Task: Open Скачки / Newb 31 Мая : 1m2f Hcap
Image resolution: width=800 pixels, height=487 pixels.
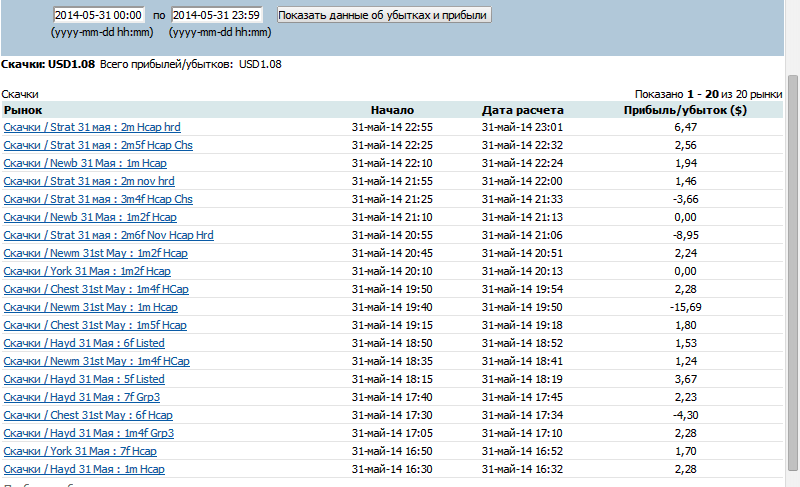Action: click(90, 217)
